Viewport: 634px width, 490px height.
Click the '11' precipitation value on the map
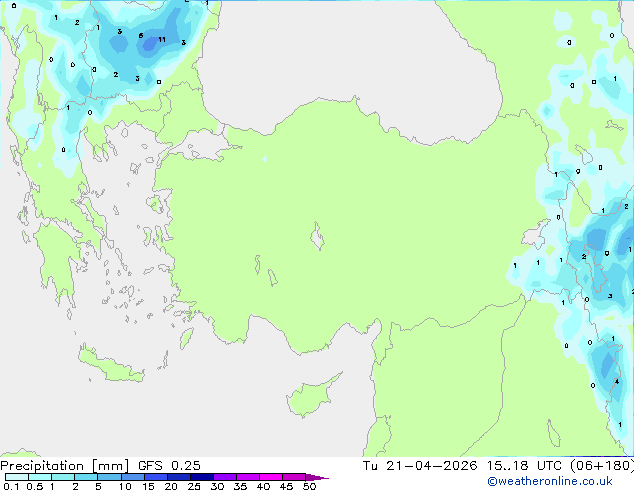(x=162, y=40)
